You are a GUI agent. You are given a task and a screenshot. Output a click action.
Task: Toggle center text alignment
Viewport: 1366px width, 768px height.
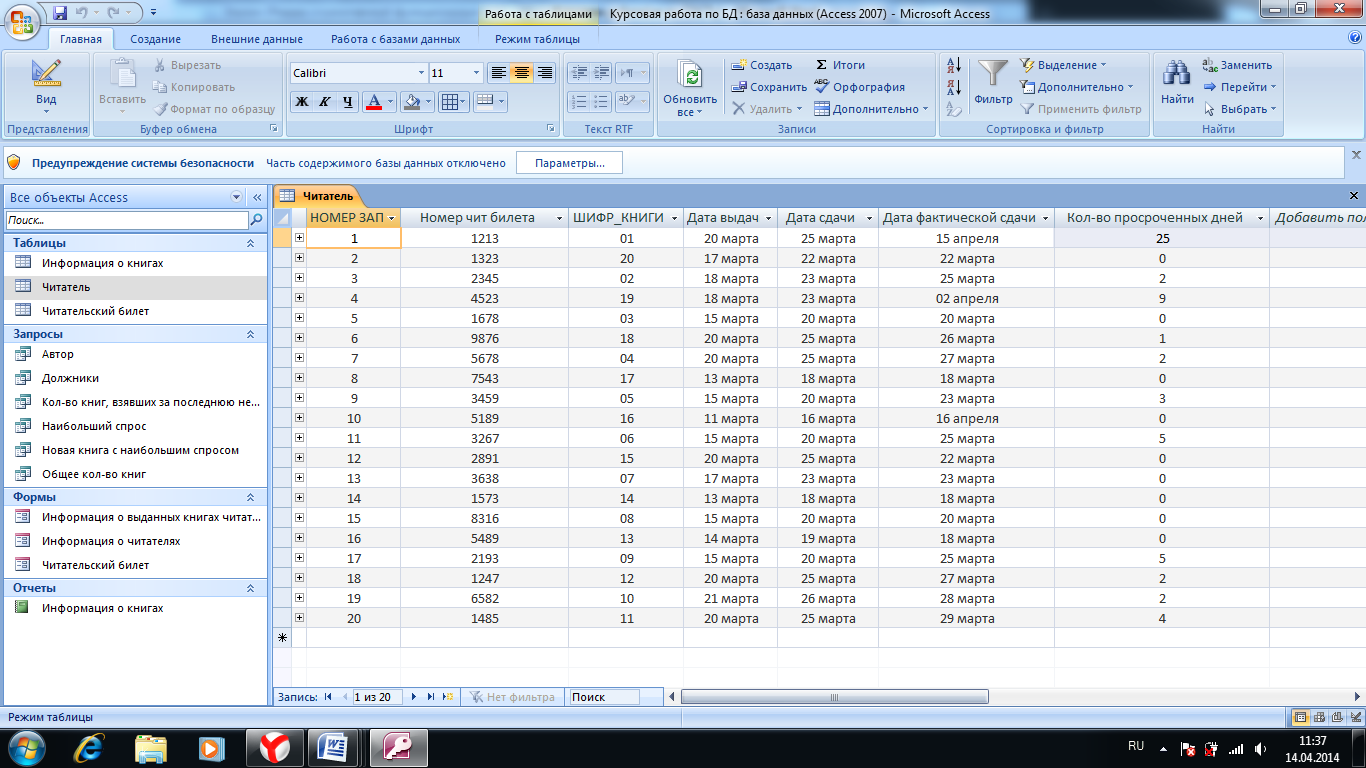click(x=521, y=73)
